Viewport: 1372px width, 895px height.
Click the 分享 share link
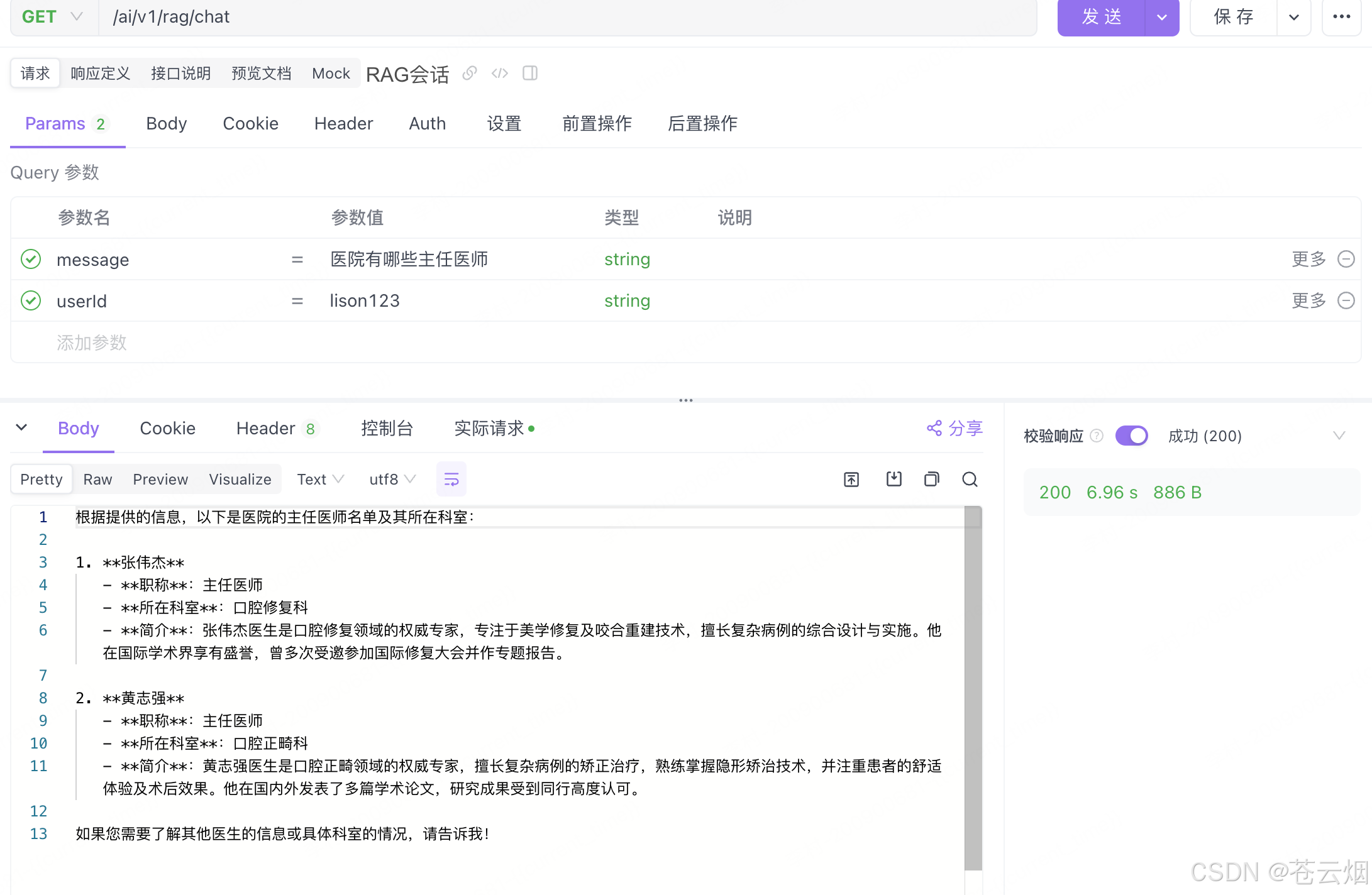(x=954, y=429)
